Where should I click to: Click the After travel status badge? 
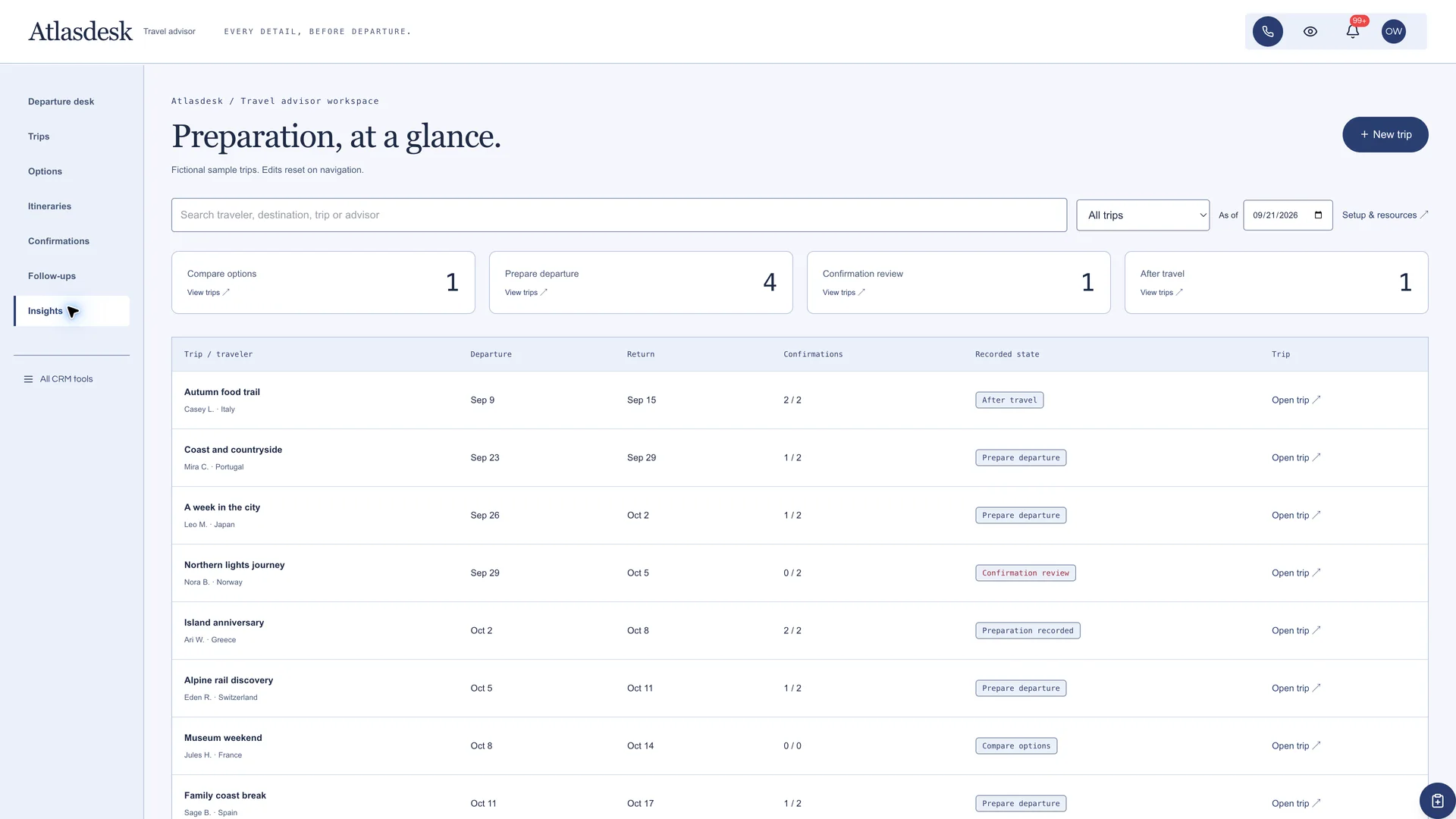click(x=1009, y=400)
